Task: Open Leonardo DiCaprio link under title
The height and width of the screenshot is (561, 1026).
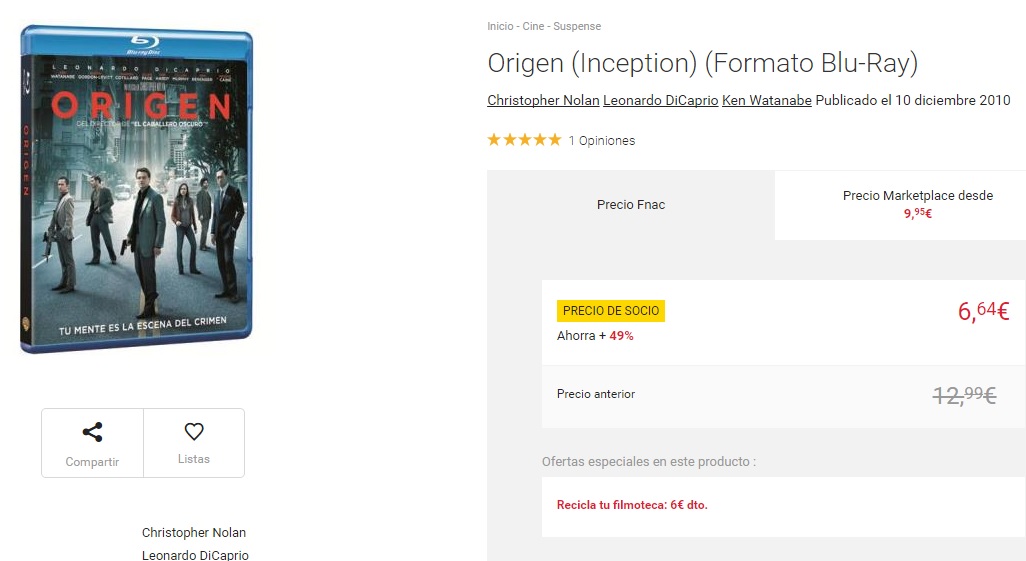Action: click(660, 100)
